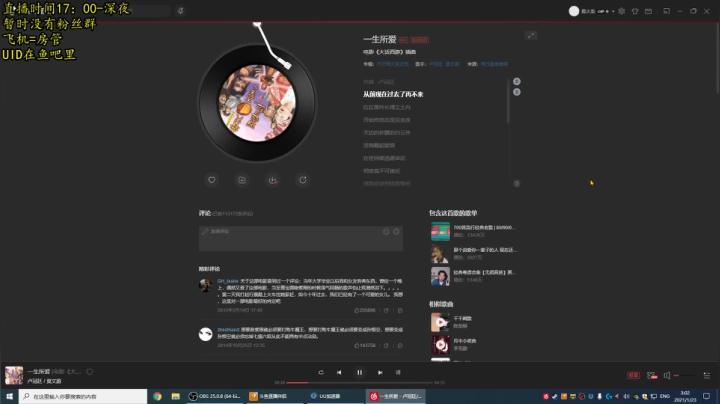Viewport: 720px width, 404px height.
Task: Mute using the speaker icon
Action: [667, 376]
